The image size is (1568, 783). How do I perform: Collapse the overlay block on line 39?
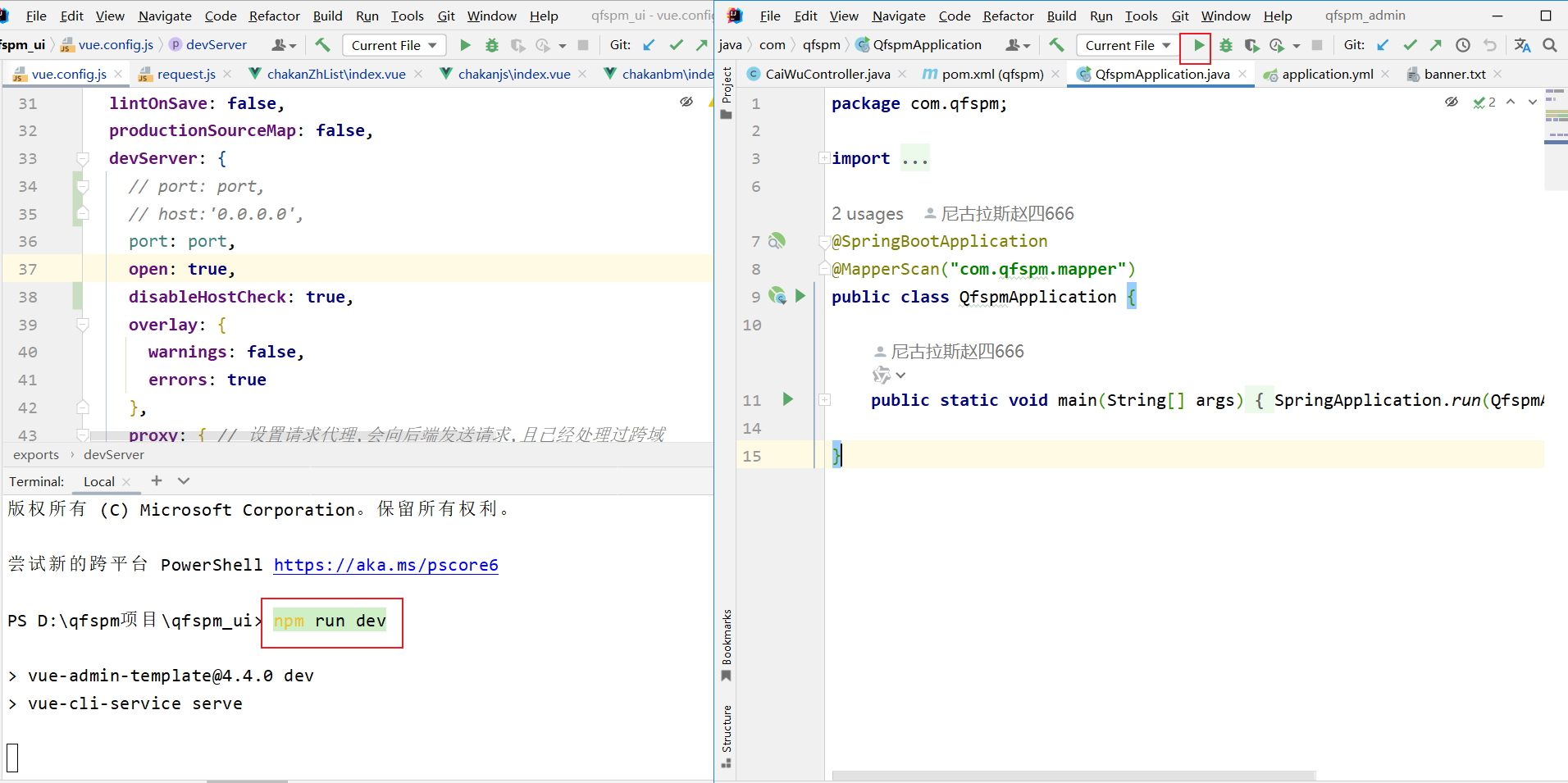pos(83,325)
